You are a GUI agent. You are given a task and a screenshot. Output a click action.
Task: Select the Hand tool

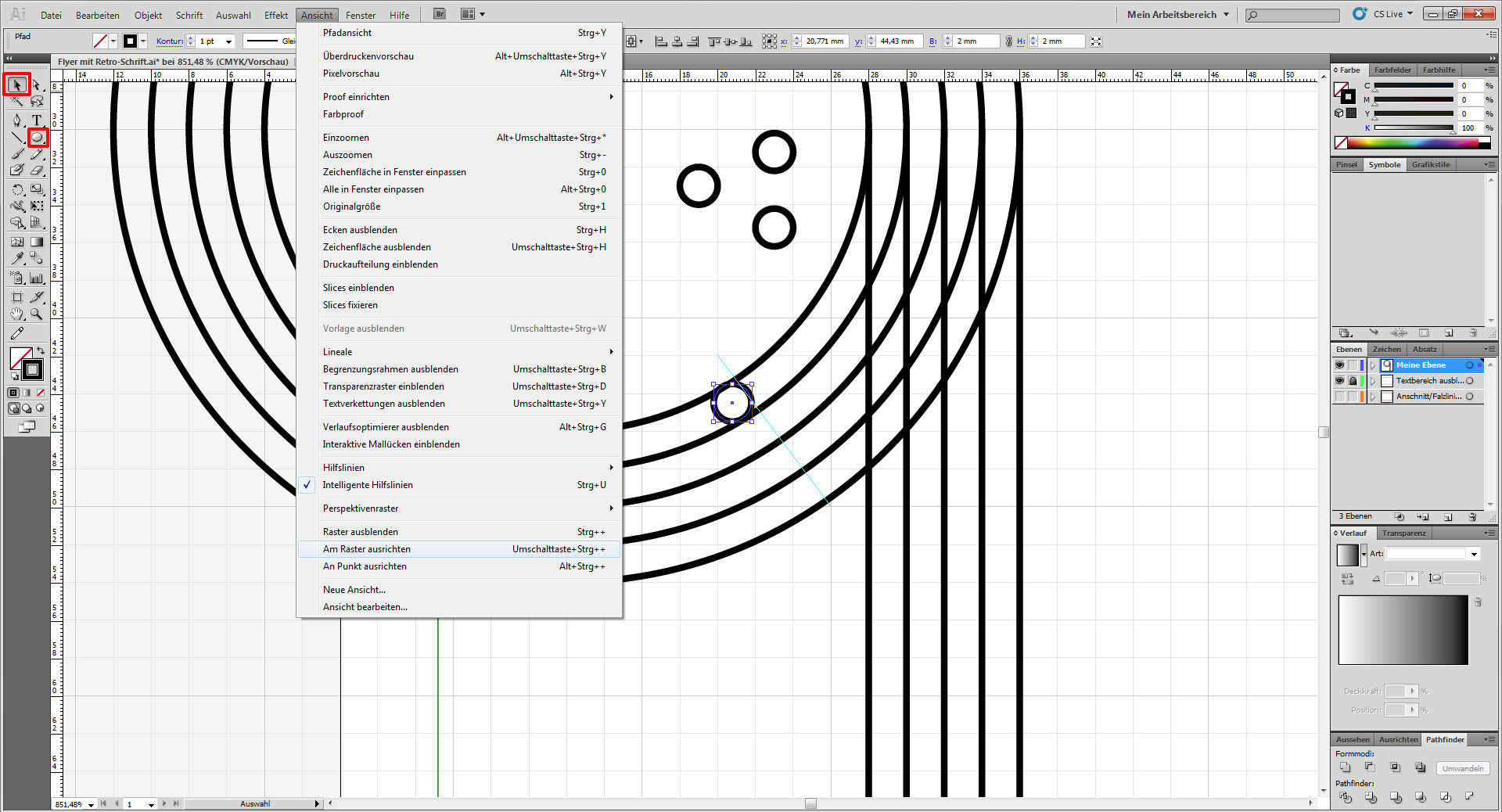[17, 314]
